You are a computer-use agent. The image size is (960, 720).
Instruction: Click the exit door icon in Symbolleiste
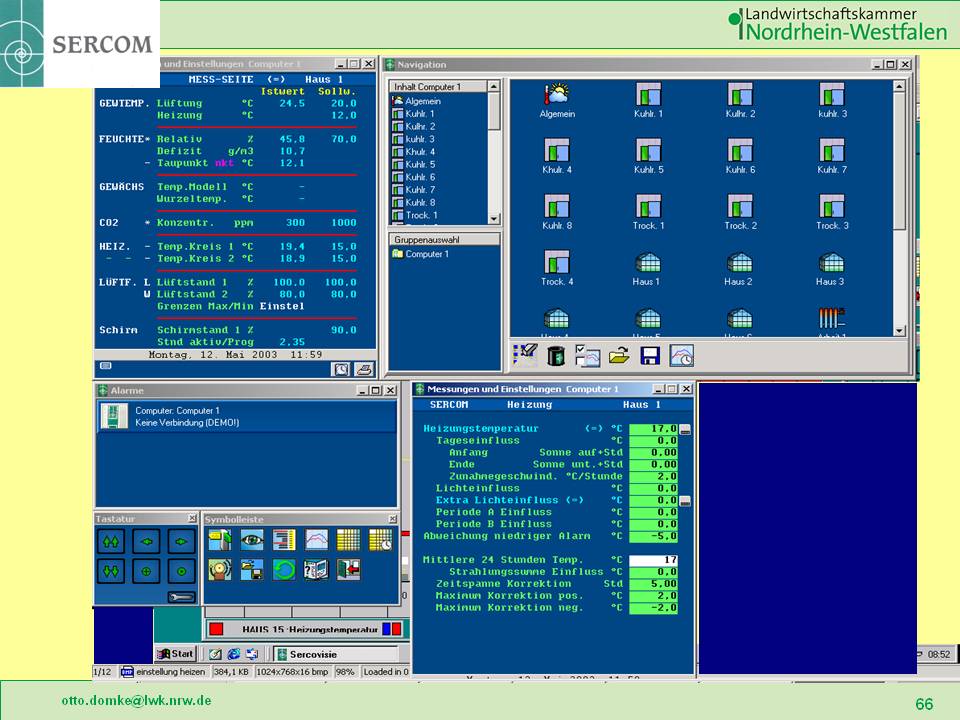pyautogui.click(x=348, y=570)
